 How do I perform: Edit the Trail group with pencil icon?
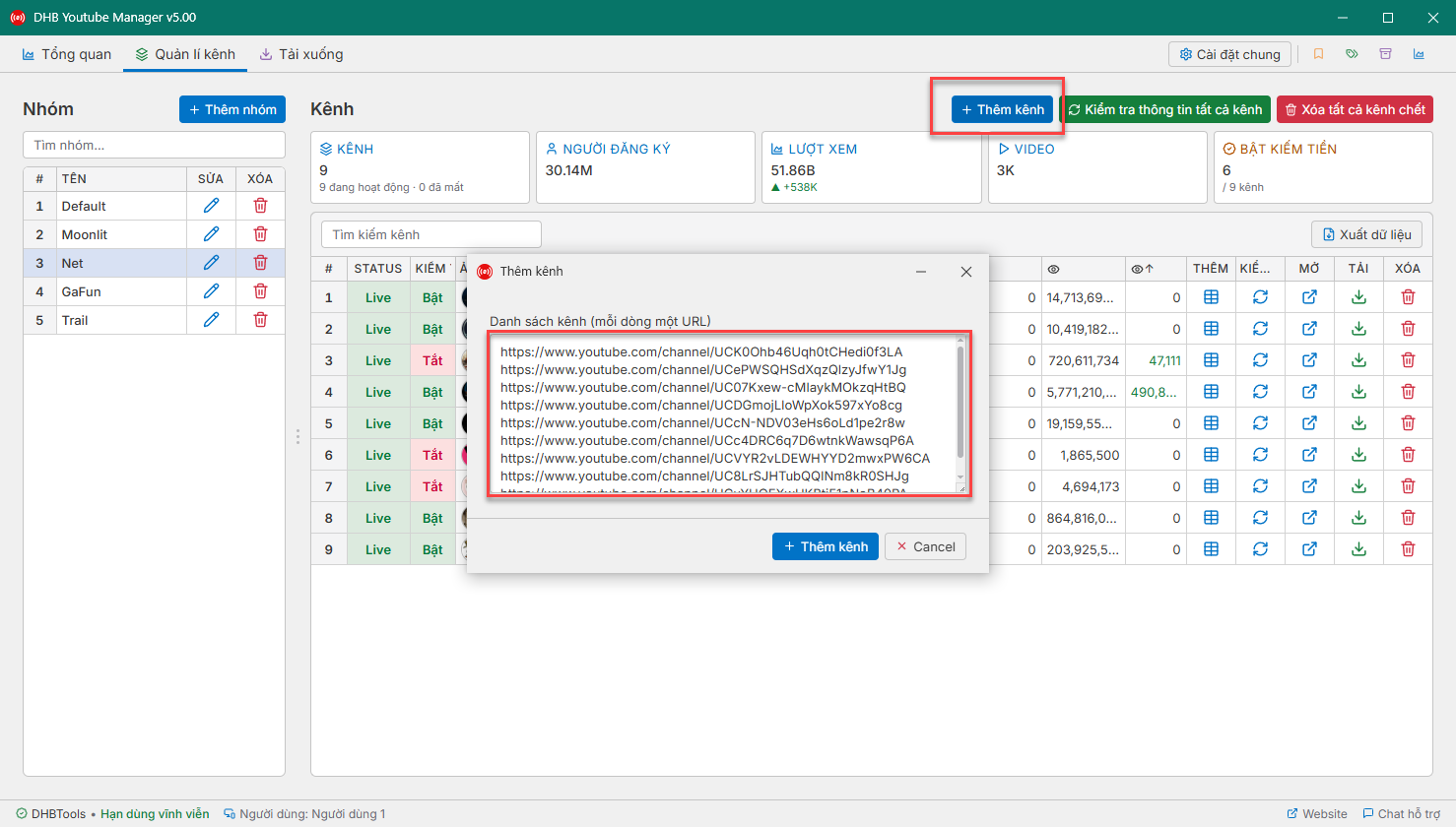(x=211, y=320)
